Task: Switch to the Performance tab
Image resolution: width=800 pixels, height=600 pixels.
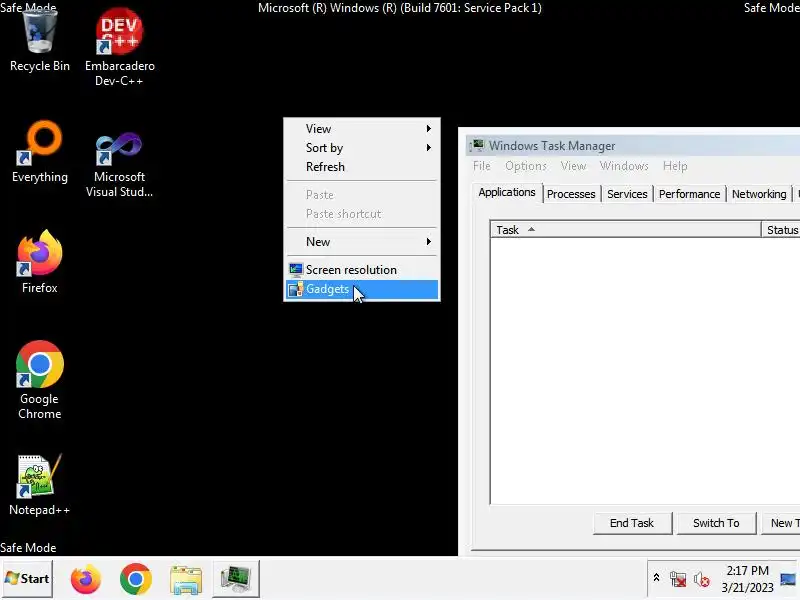Action: pyautogui.click(x=689, y=194)
